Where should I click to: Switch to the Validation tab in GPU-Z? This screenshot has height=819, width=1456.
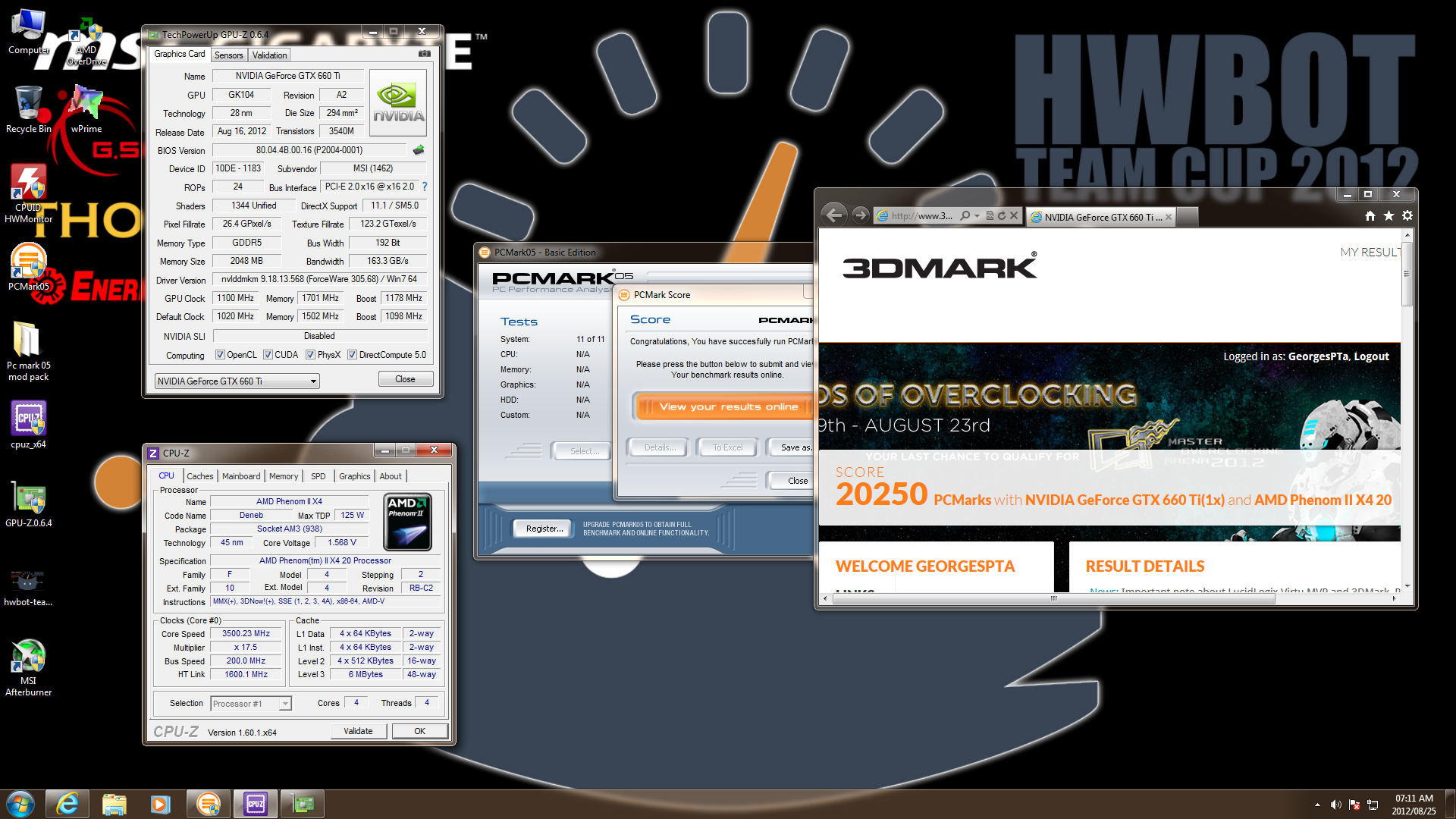point(269,55)
